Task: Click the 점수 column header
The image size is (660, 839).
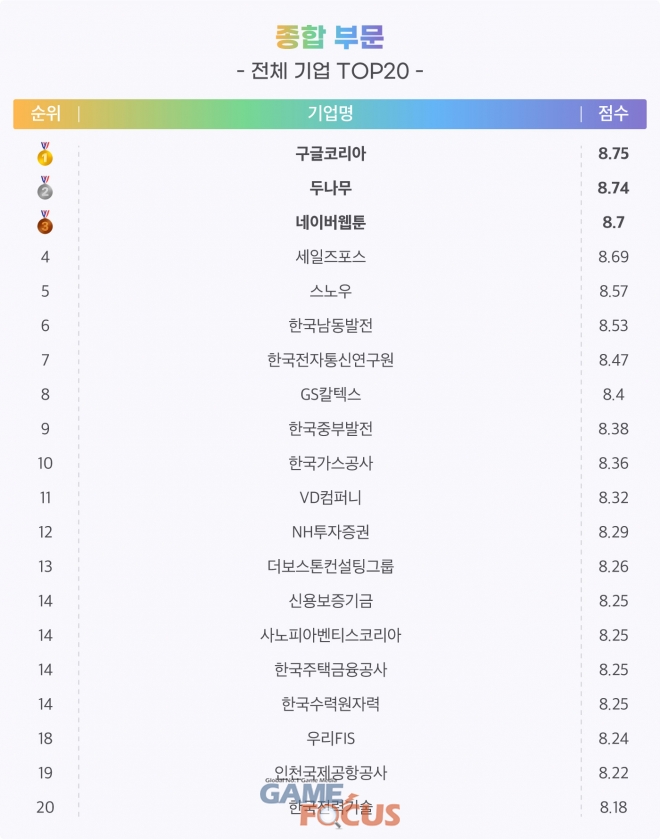Action: pyautogui.click(x=613, y=114)
